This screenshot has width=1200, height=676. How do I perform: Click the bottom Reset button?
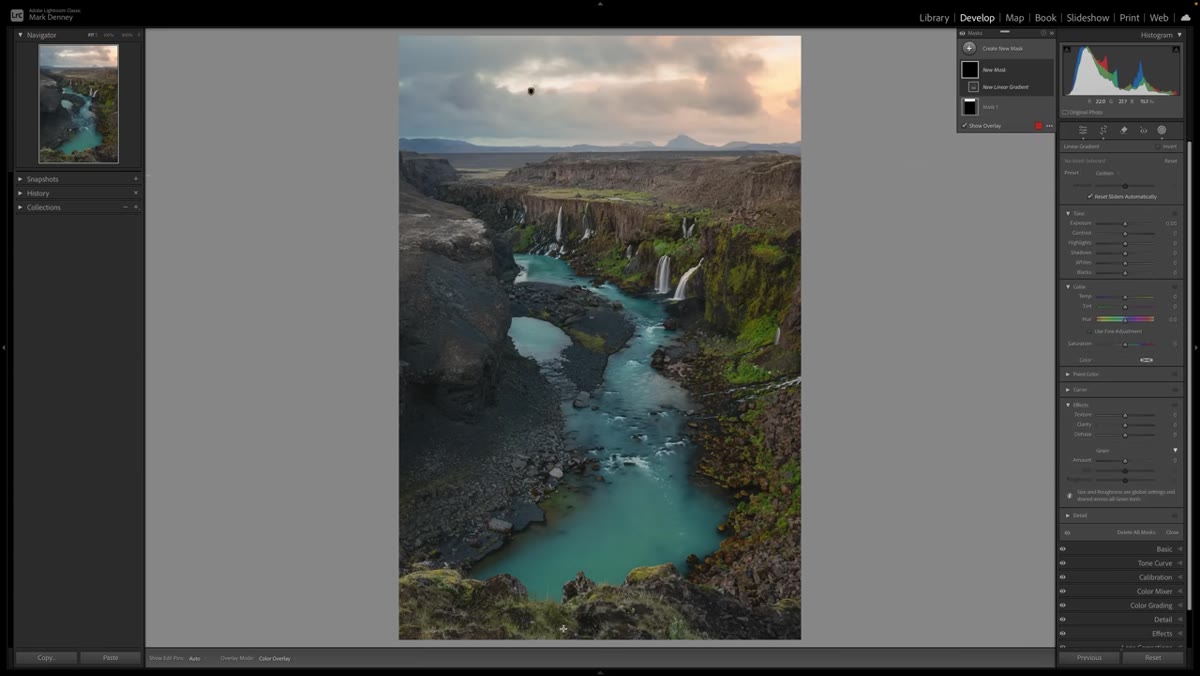tap(1153, 658)
